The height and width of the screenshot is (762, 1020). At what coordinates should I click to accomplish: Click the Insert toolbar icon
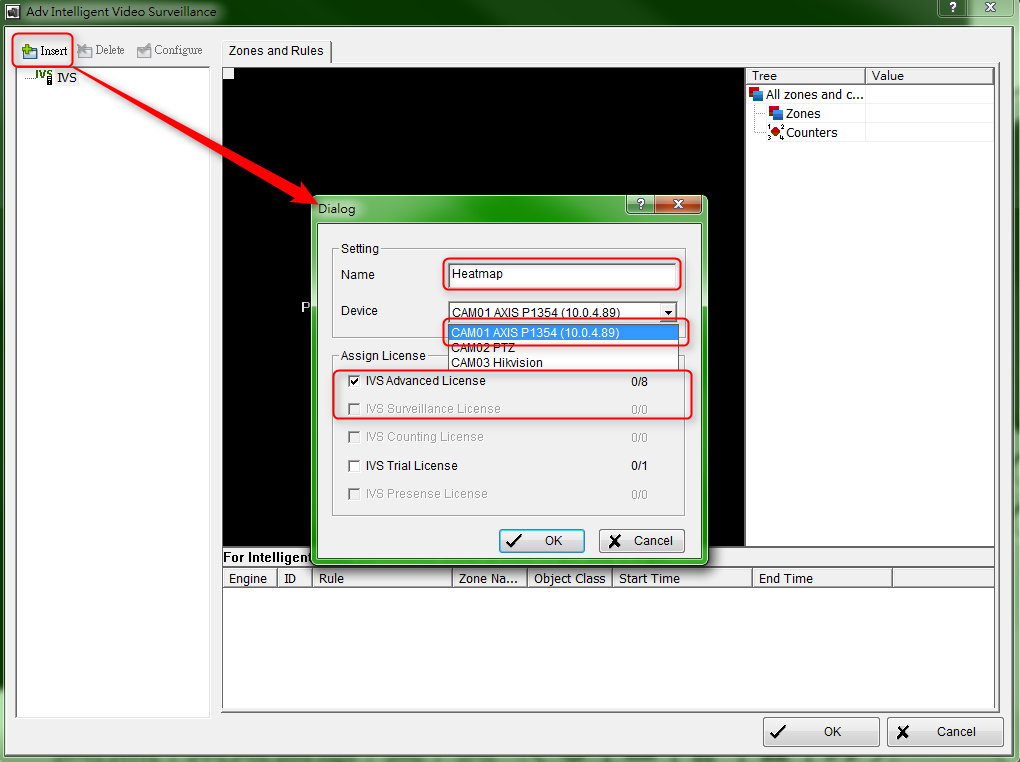click(x=30, y=51)
